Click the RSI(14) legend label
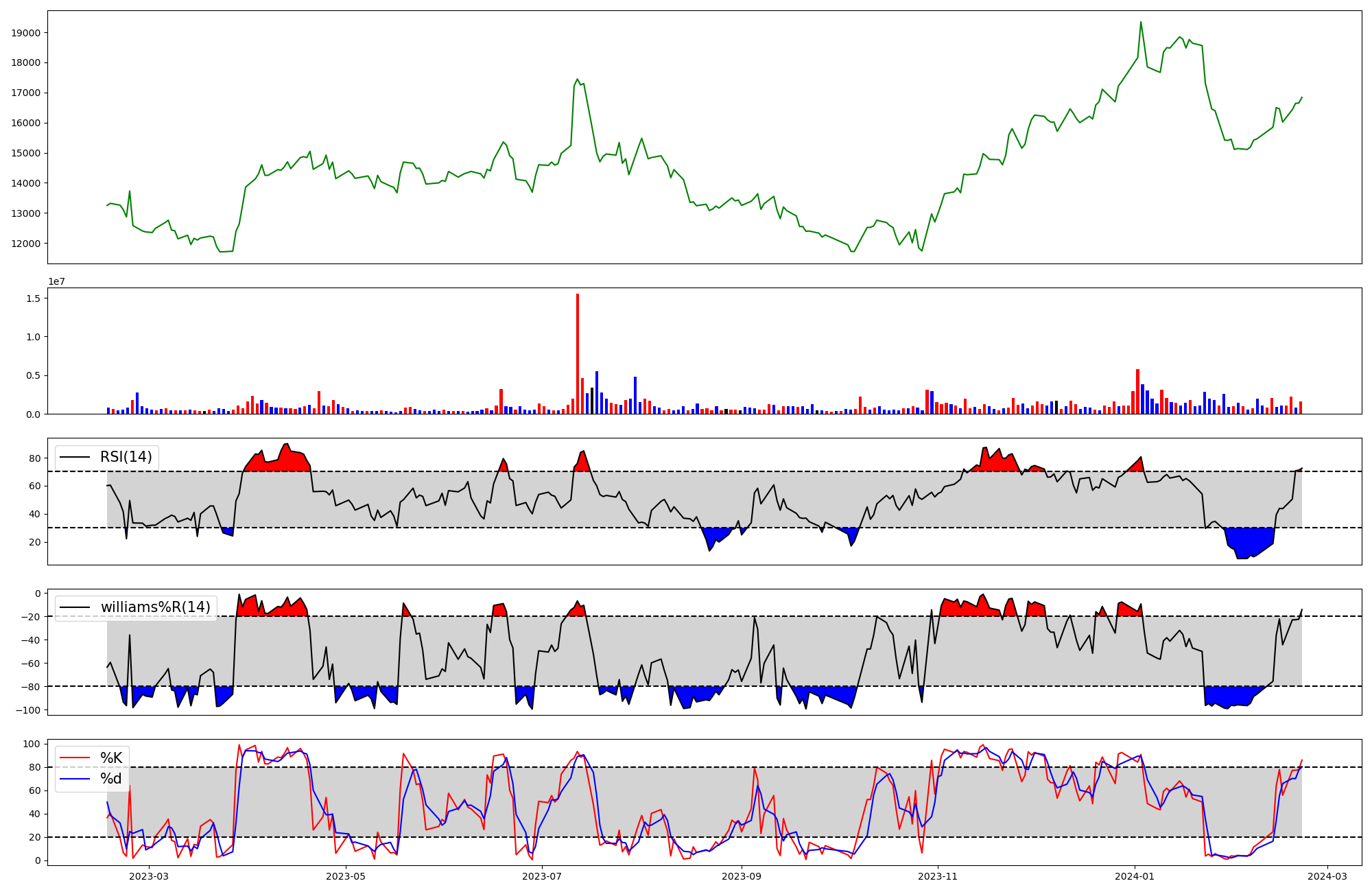The height and width of the screenshot is (892, 1372). pyautogui.click(x=126, y=457)
